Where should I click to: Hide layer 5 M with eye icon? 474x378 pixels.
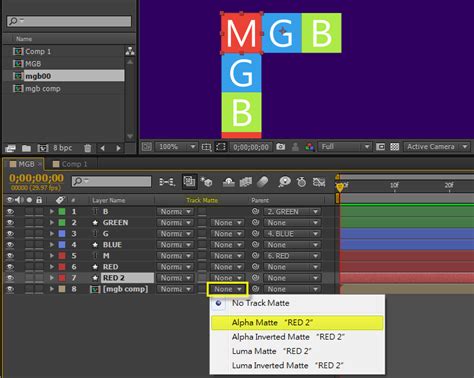point(10,256)
